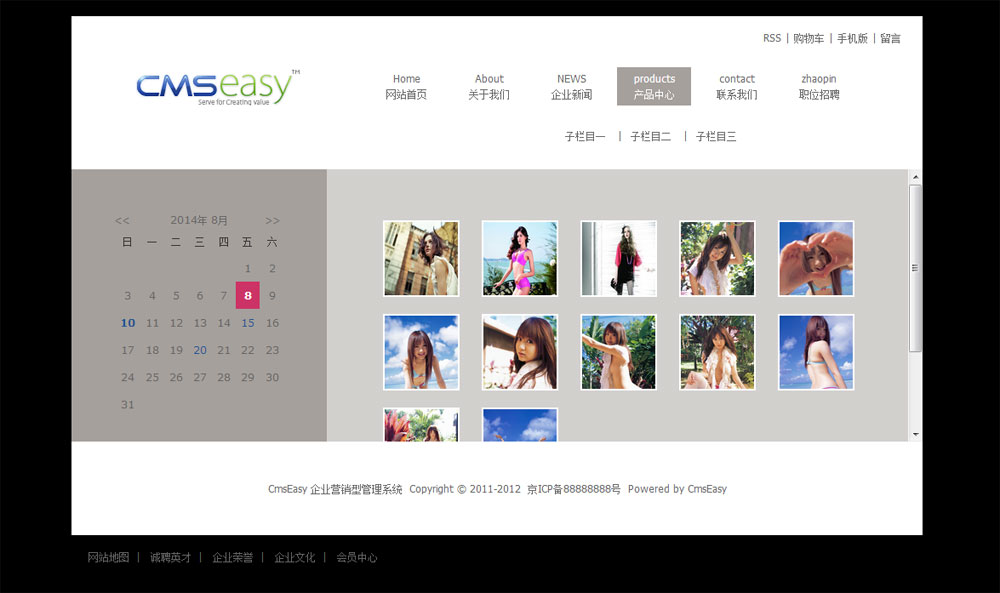Open the products 产品中心 menu tab
The height and width of the screenshot is (593, 1000).
tap(654, 87)
